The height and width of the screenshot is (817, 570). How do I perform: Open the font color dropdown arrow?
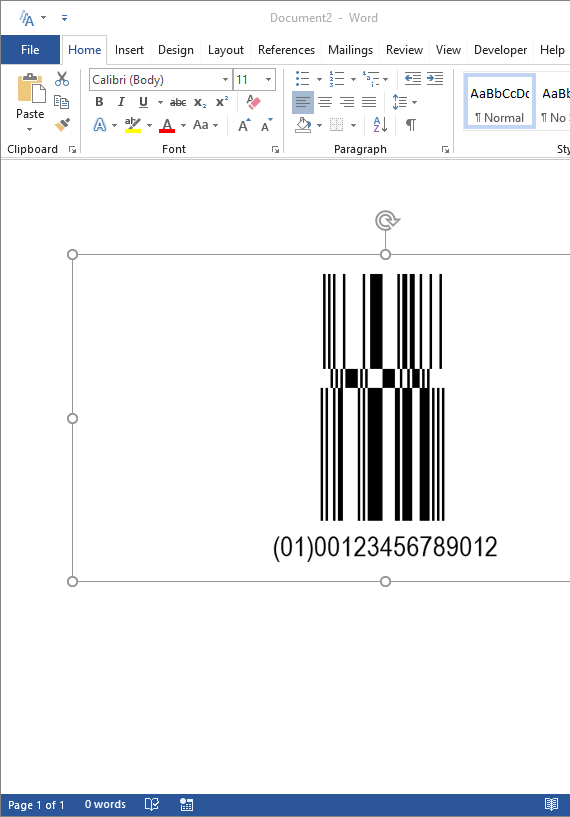click(x=183, y=126)
